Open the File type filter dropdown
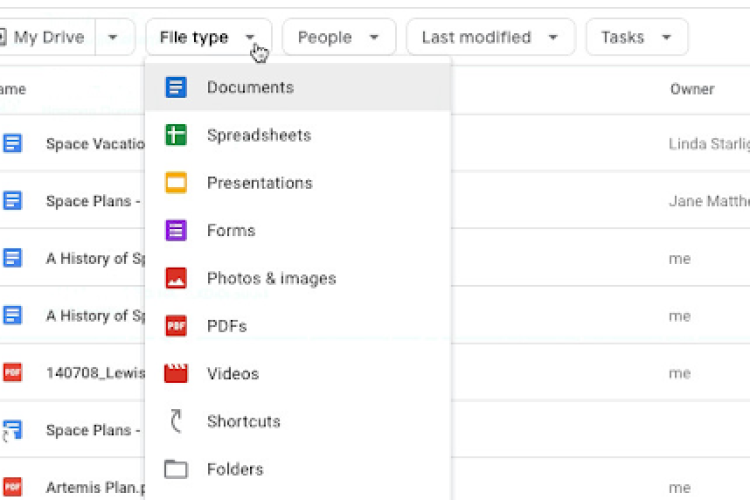The height and width of the screenshot is (500, 750). pos(208,38)
